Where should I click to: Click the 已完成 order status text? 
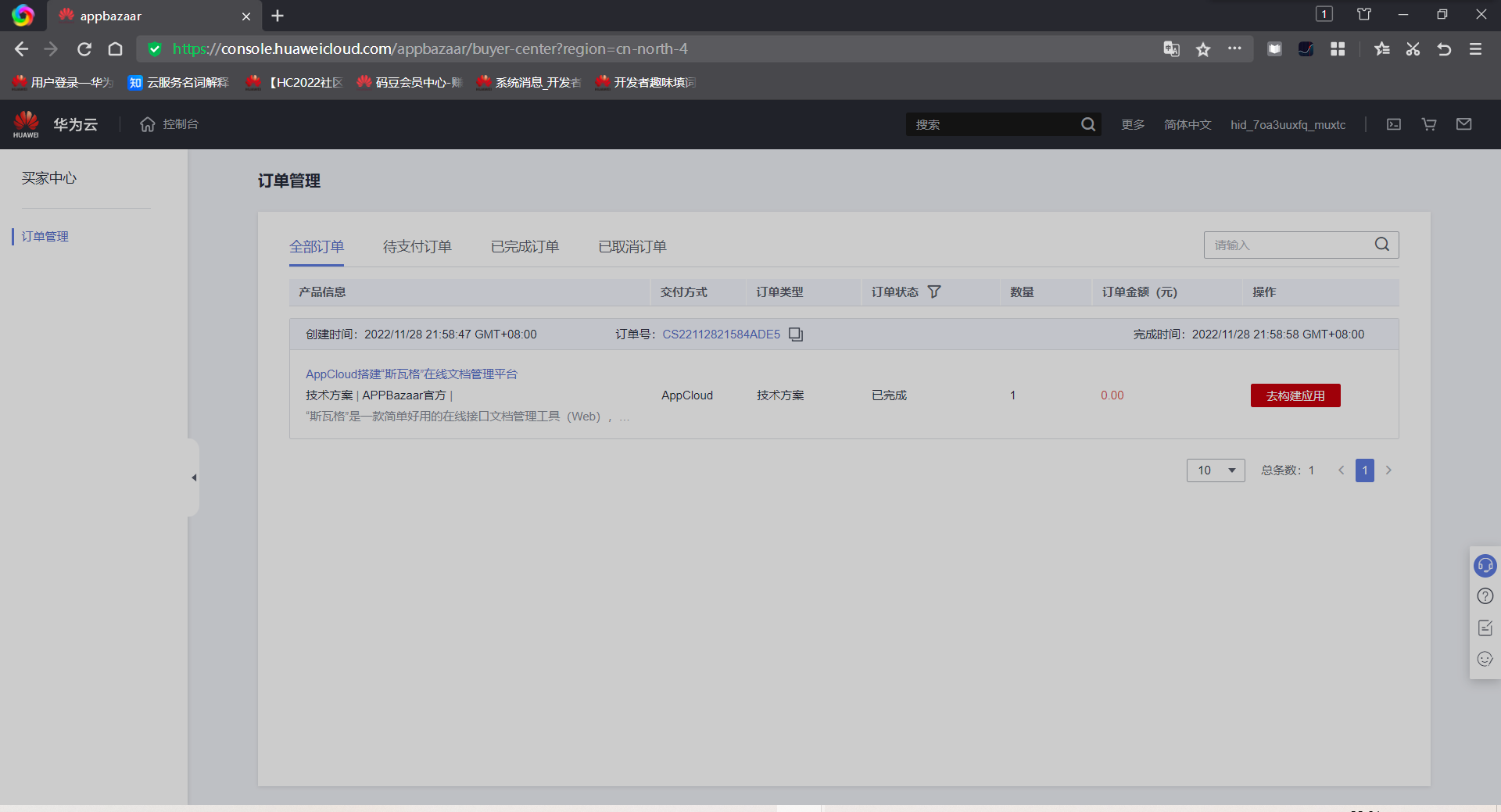coord(890,395)
